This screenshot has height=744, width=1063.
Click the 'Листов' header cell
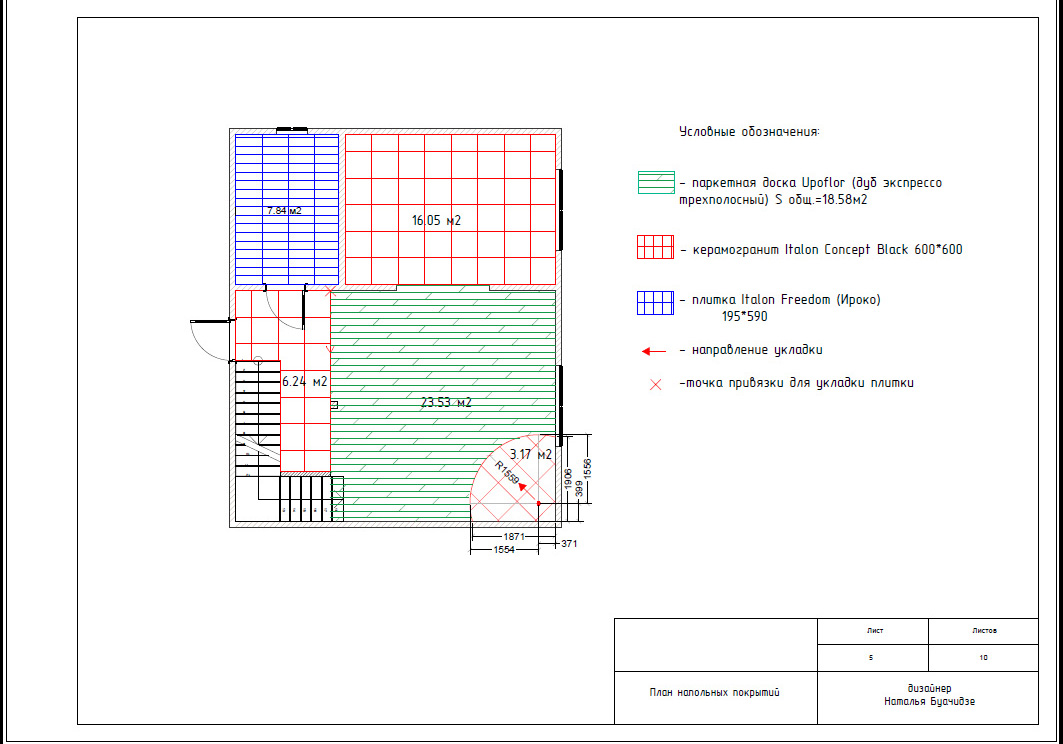pos(983,631)
